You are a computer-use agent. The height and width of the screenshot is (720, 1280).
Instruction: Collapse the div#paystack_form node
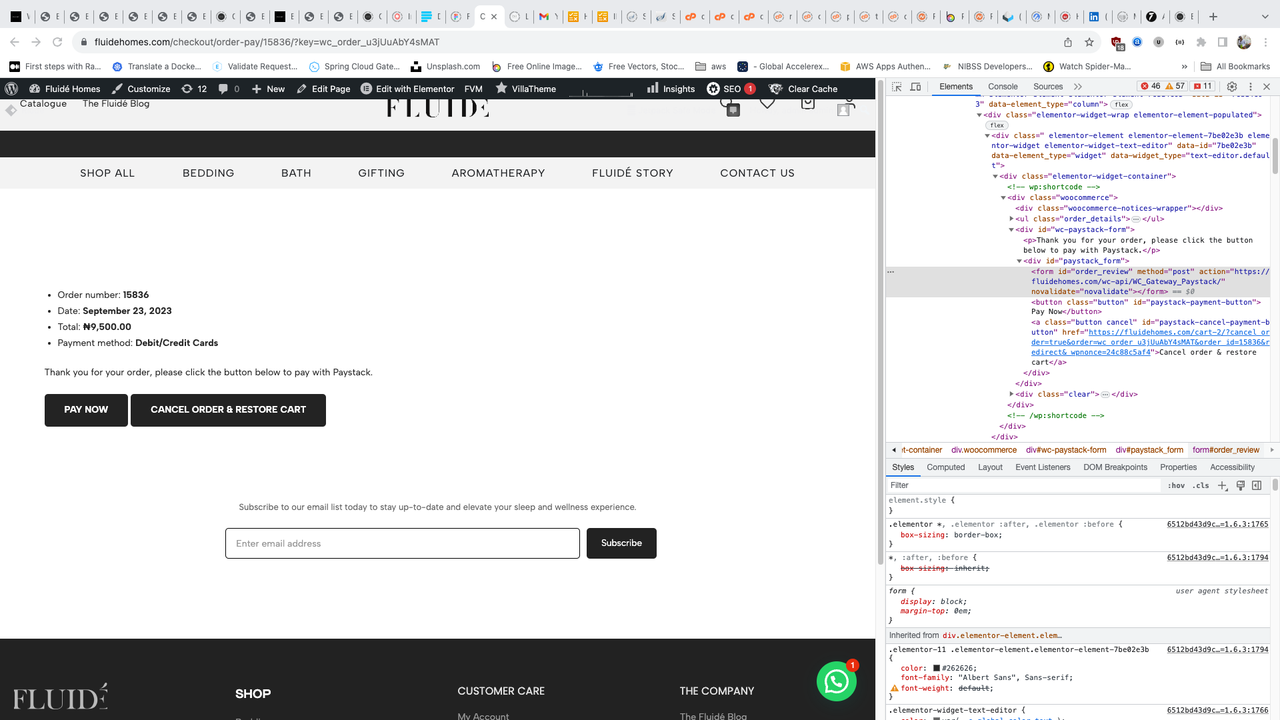click(x=1019, y=260)
